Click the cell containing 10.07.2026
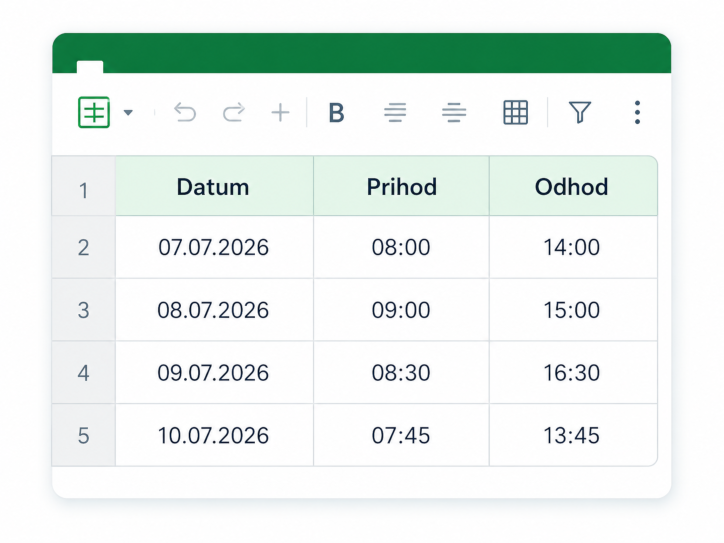The height and width of the screenshot is (543, 724). point(214,435)
